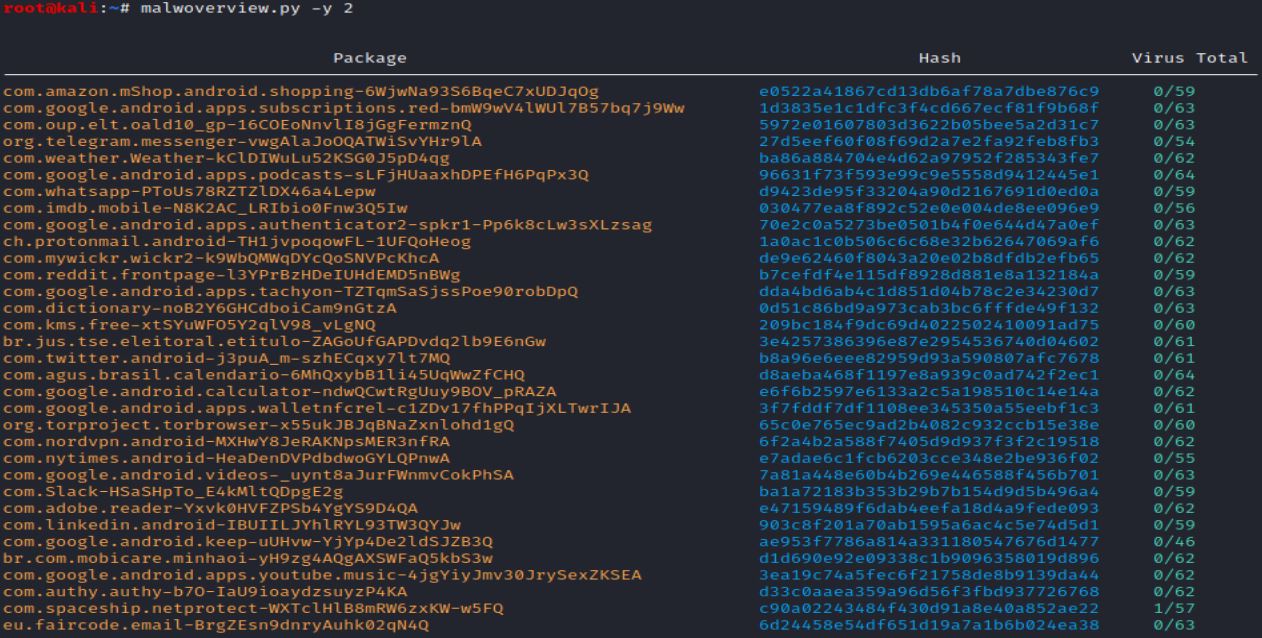The width and height of the screenshot is (1262, 638).
Task: Select the com.google.android.apps.authenticator2 package entry
Action: click(328, 224)
